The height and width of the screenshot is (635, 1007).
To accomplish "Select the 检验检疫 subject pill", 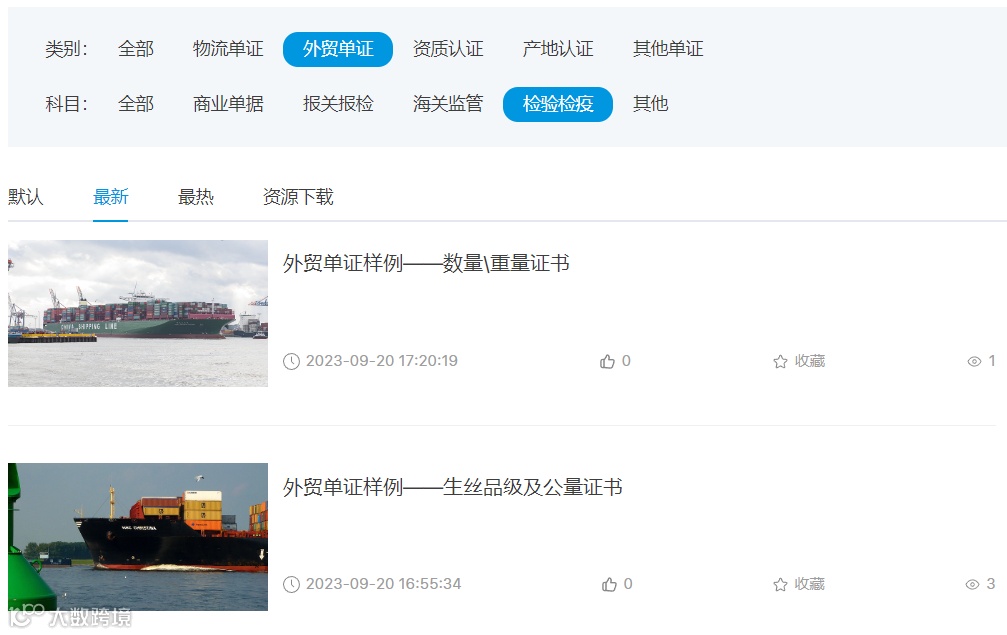I will pos(557,104).
